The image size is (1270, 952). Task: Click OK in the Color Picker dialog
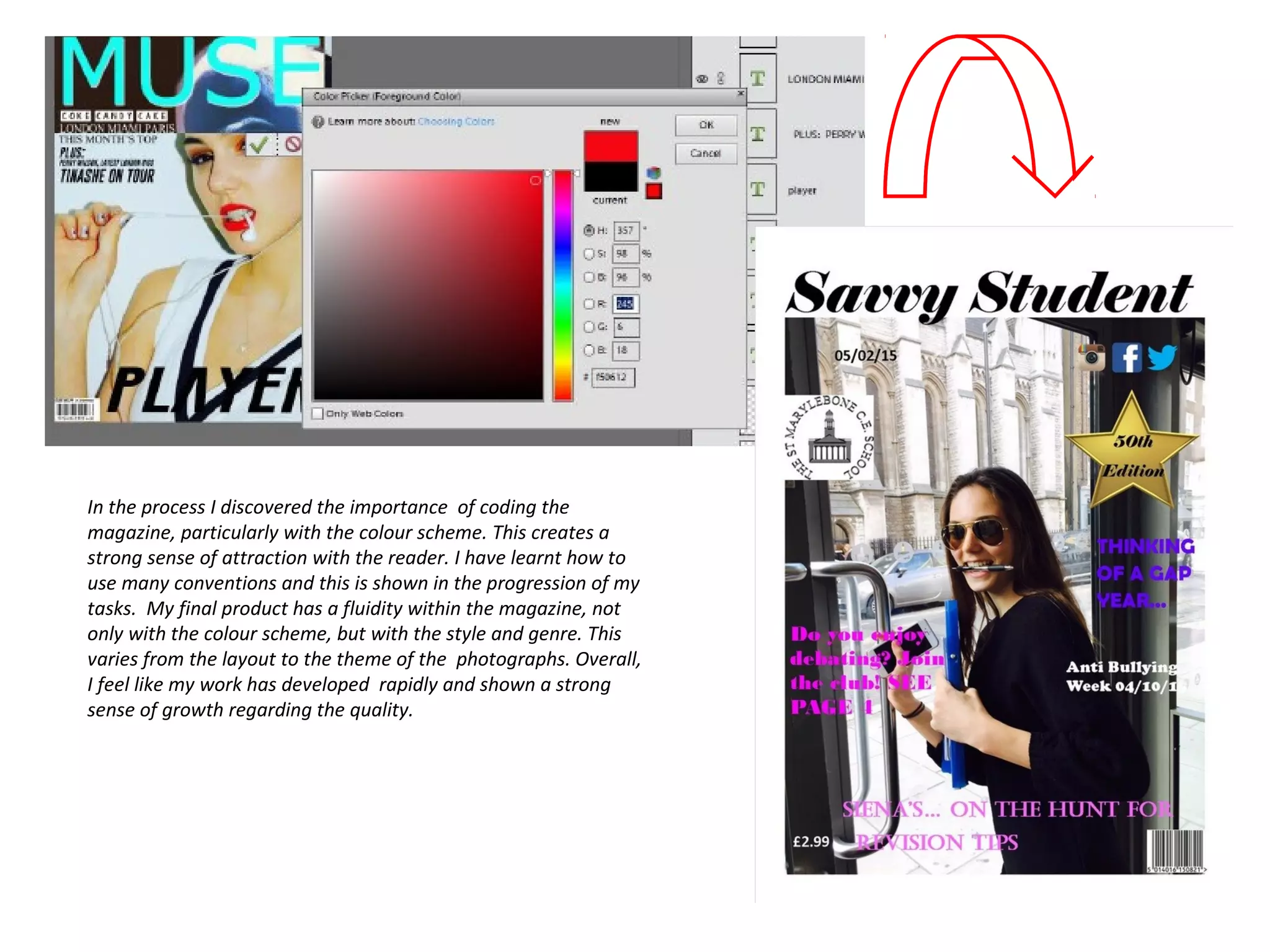pos(706,125)
